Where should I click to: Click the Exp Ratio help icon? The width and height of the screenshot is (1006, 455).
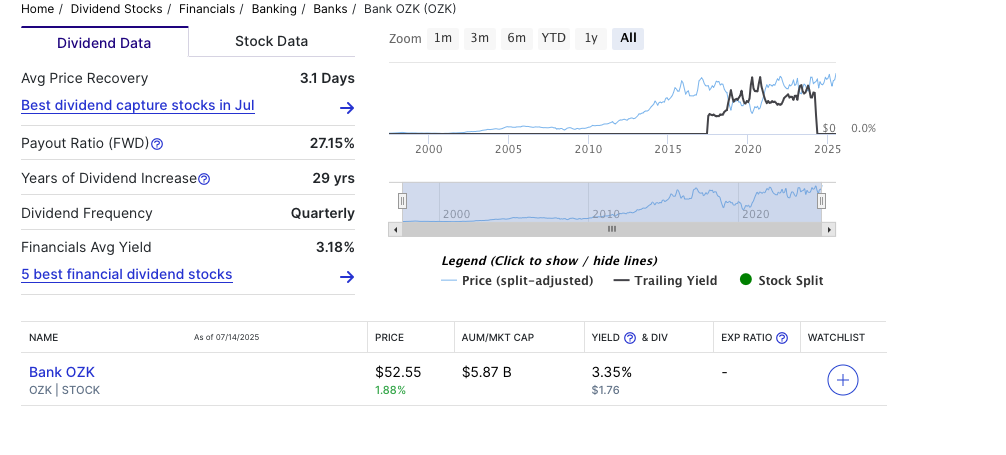(x=782, y=338)
